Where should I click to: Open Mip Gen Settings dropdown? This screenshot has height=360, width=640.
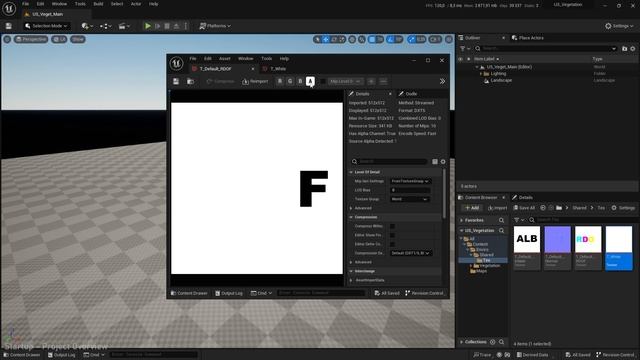click(x=410, y=181)
